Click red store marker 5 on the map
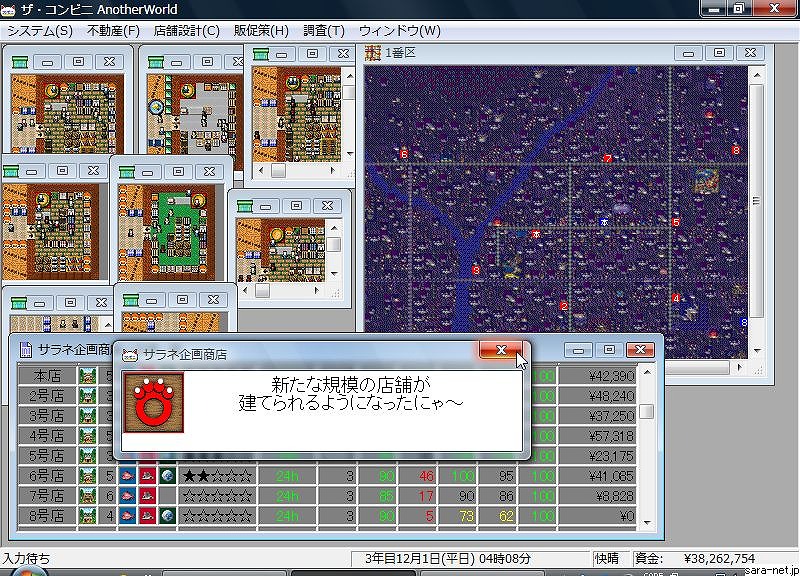This screenshot has height=576, width=800. [x=676, y=223]
